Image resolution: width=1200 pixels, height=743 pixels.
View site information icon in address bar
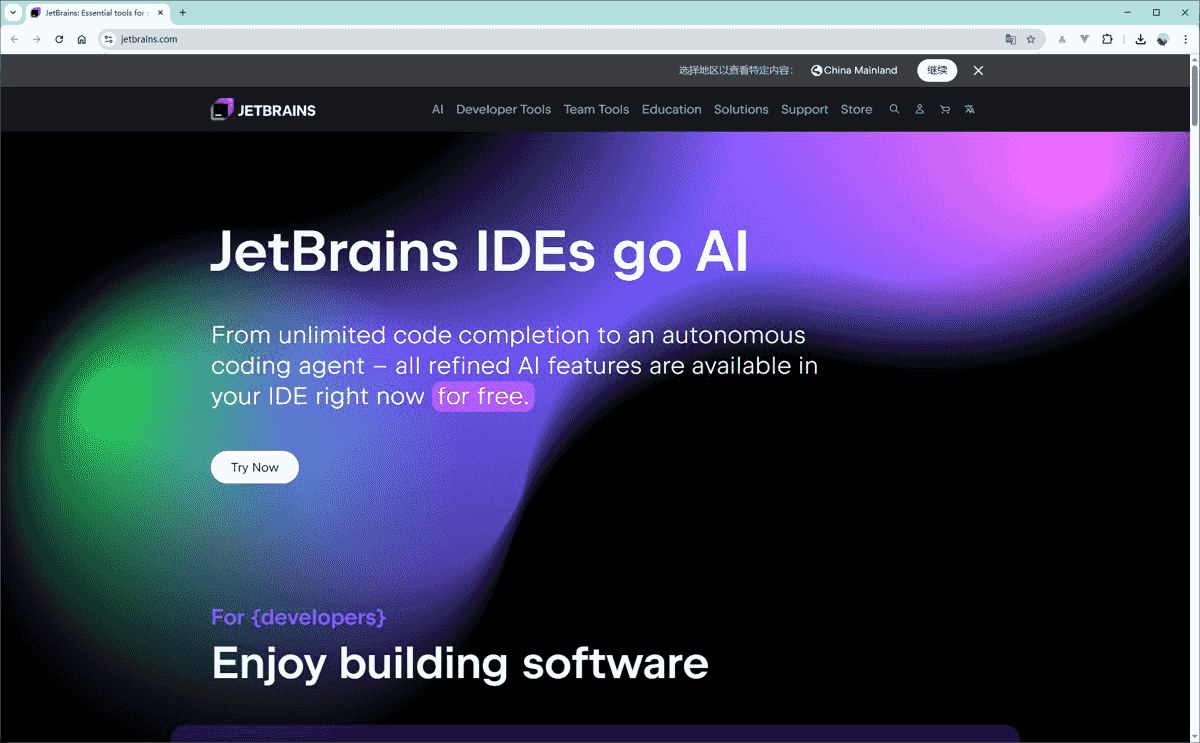(x=109, y=39)
